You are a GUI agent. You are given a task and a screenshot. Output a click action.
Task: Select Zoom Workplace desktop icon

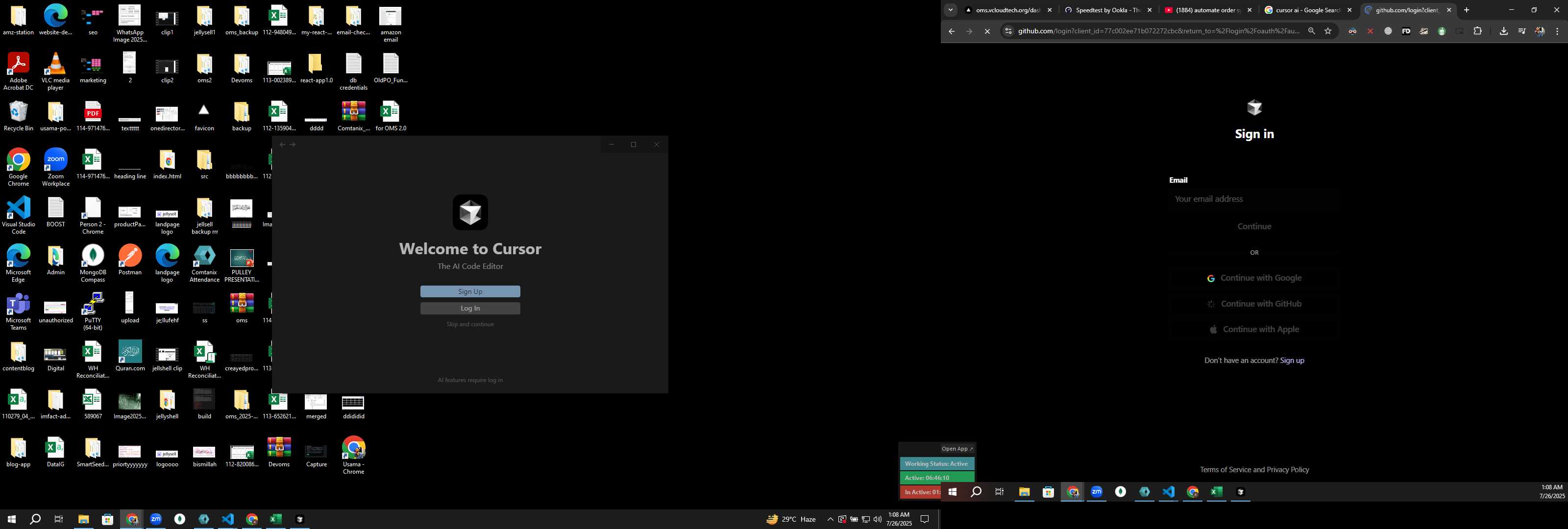55,168
